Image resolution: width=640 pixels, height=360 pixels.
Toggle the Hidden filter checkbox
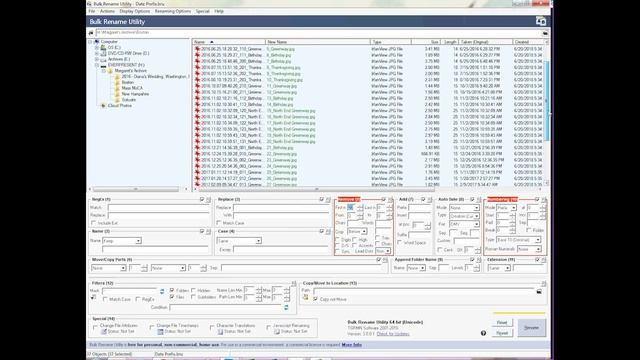tap(193, 290)
